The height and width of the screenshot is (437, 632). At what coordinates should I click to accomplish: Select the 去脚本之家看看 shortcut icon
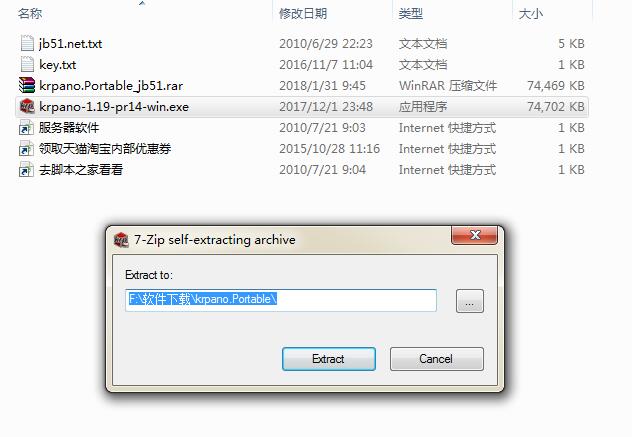point(26,170)
